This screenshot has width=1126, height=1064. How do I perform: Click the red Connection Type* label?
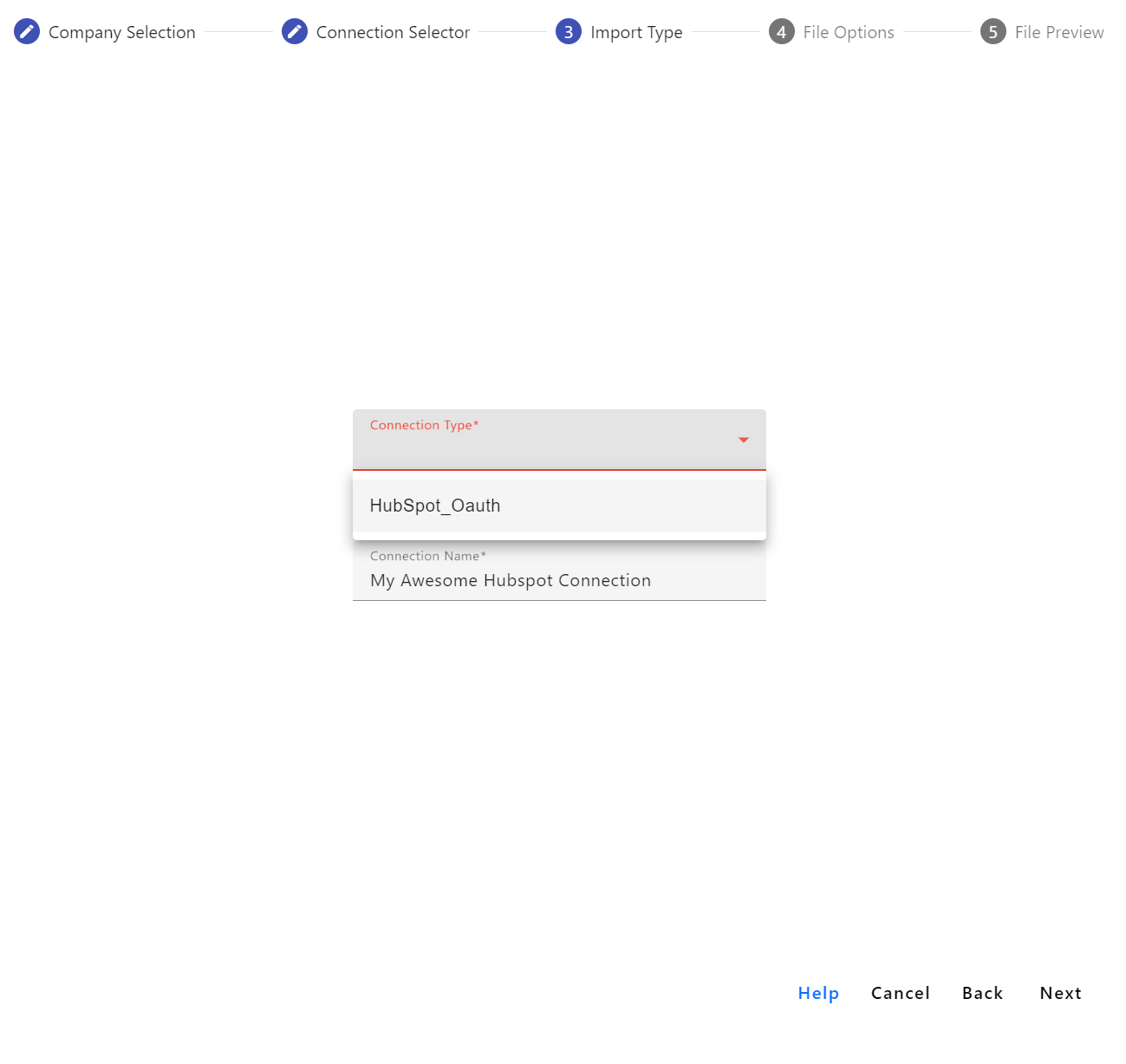pos(424,425)
